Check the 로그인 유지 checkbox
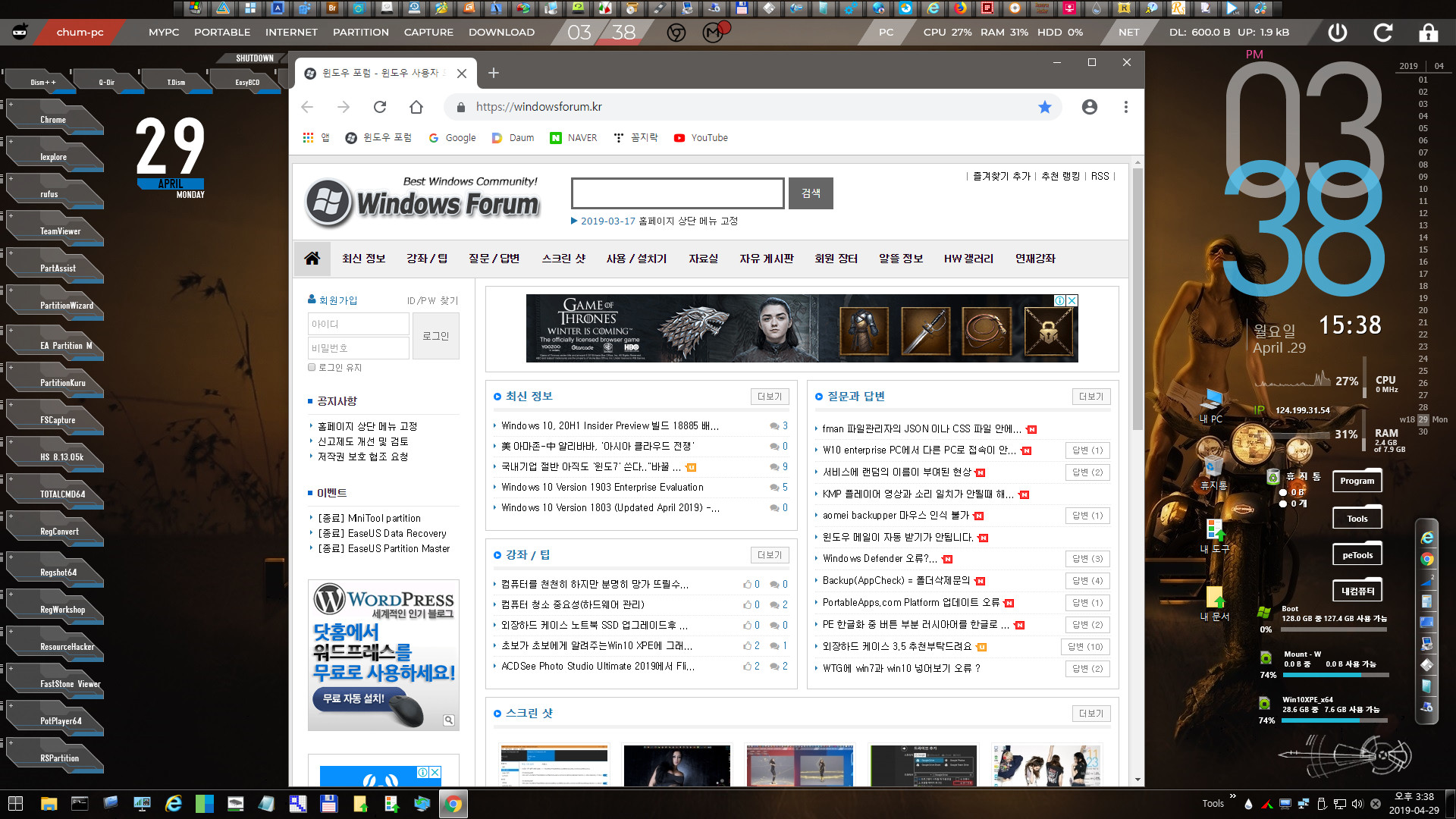 point(312,367)
